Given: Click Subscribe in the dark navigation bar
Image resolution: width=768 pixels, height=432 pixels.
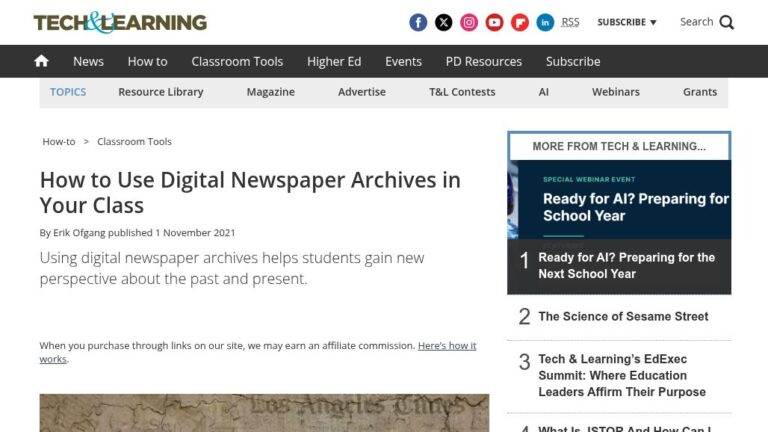Looking at the screenshot, I should pyautogui.click(x=573, y=61).
